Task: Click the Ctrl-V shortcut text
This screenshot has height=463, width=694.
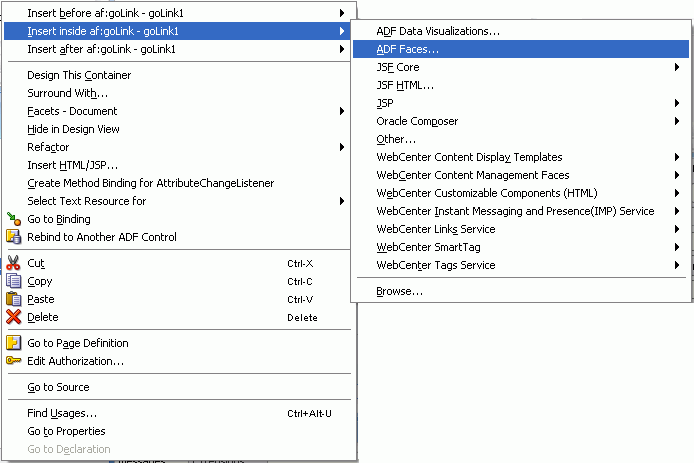Action: (x=300, y=300)
